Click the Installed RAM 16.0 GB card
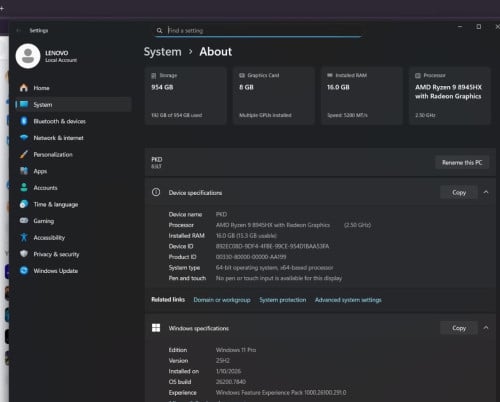This screenshot has height=402, width=500. [362, 96]
